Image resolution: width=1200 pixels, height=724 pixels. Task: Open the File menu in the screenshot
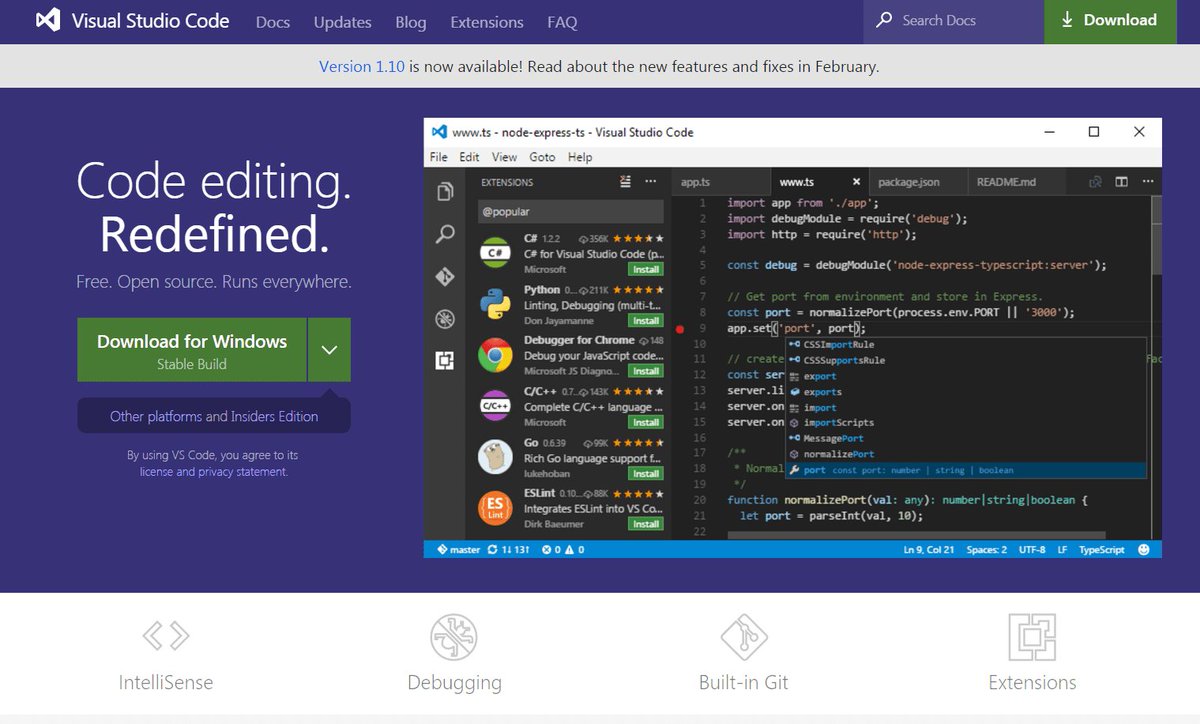point(439,157)
